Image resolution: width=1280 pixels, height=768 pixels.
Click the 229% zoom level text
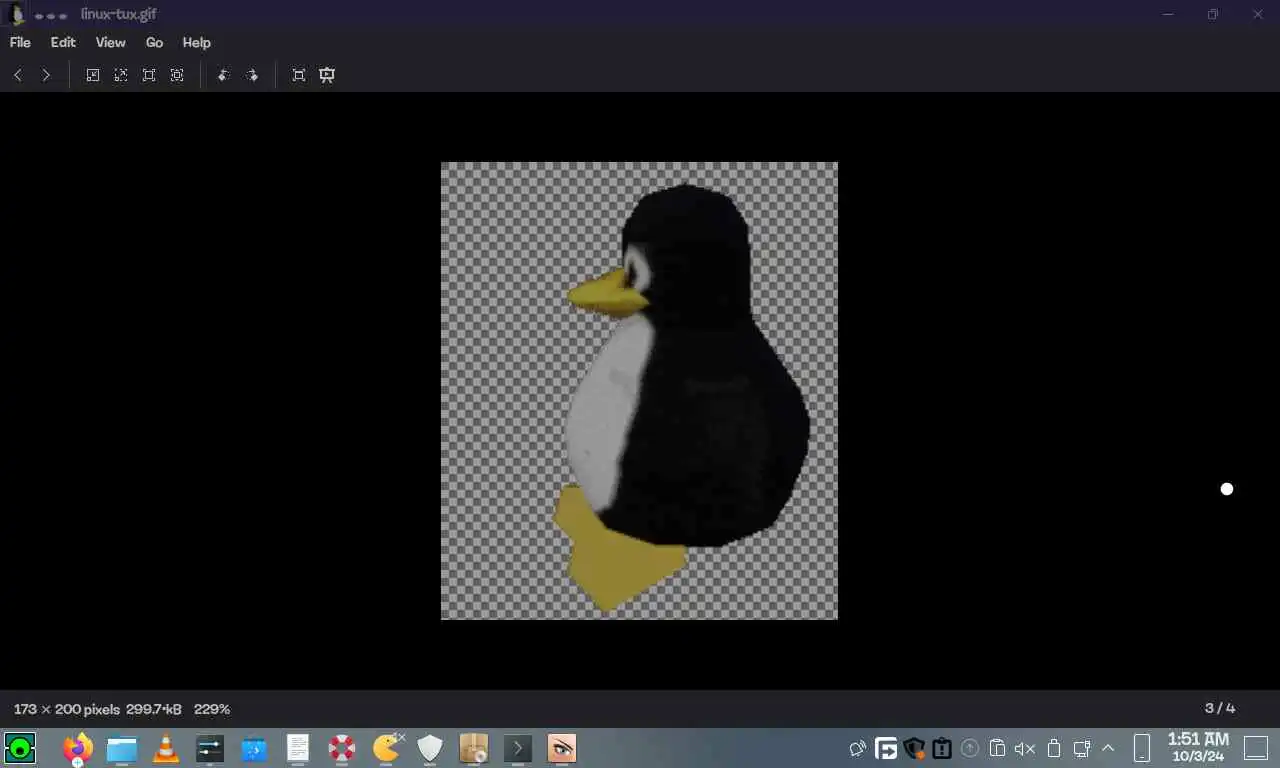(x=212, y=709)
